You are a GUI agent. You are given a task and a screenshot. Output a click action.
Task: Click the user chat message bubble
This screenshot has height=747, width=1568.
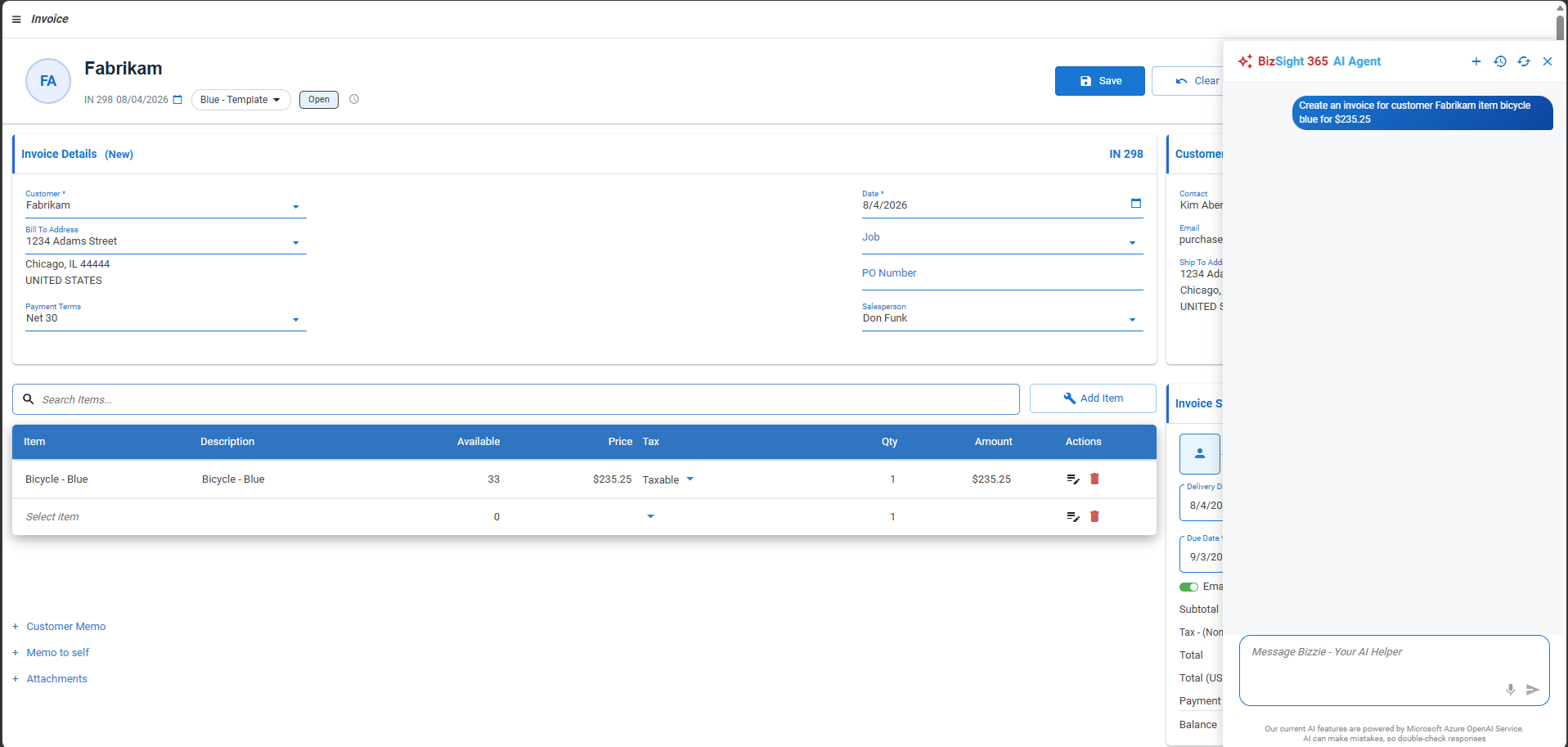pyautogui.click(x=1422, y=113)
